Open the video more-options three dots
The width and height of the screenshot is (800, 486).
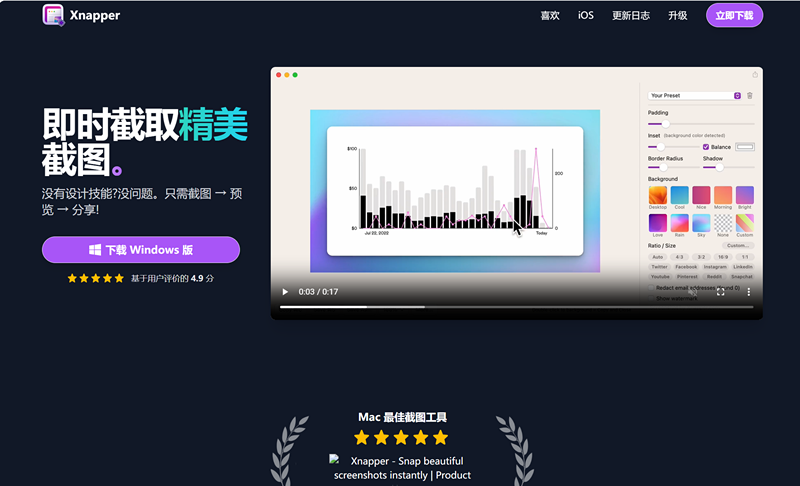pos(748,292)
